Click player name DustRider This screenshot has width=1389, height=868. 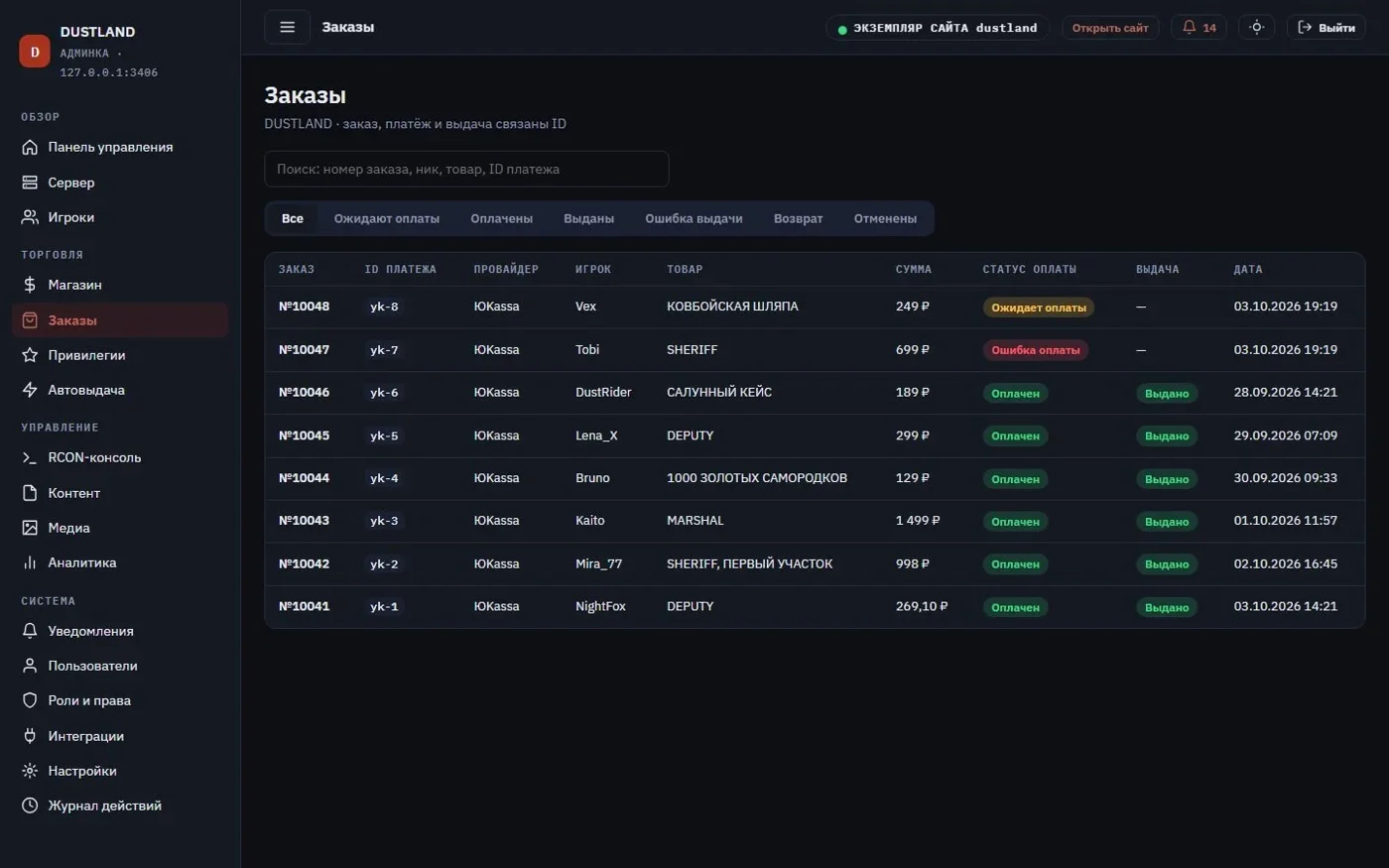click(603, 392)
